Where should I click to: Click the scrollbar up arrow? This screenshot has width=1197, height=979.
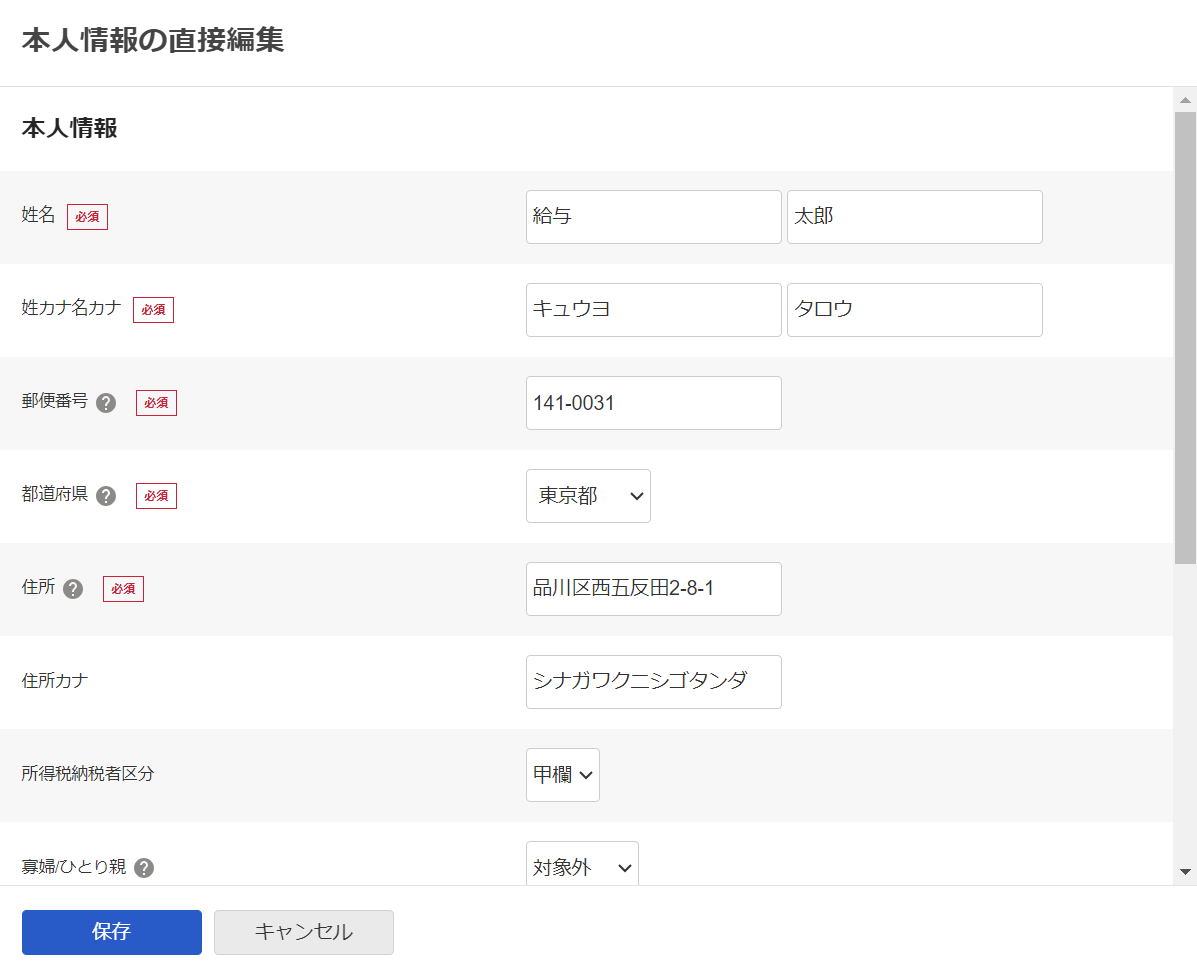point(1185,100)
